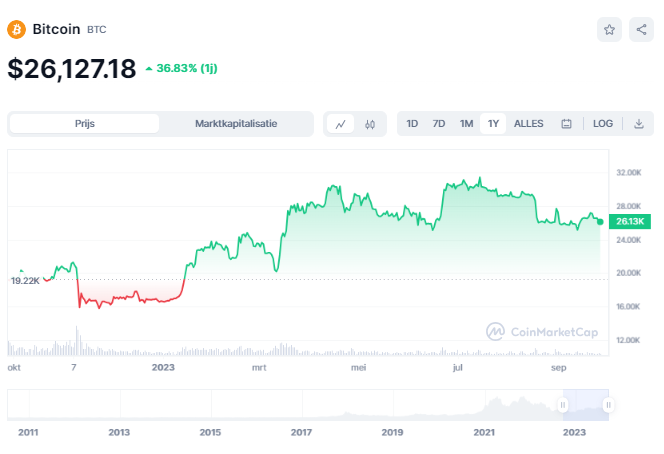Click the mrt label on time axis
664x454 pixels.
[x=259, y=368]
